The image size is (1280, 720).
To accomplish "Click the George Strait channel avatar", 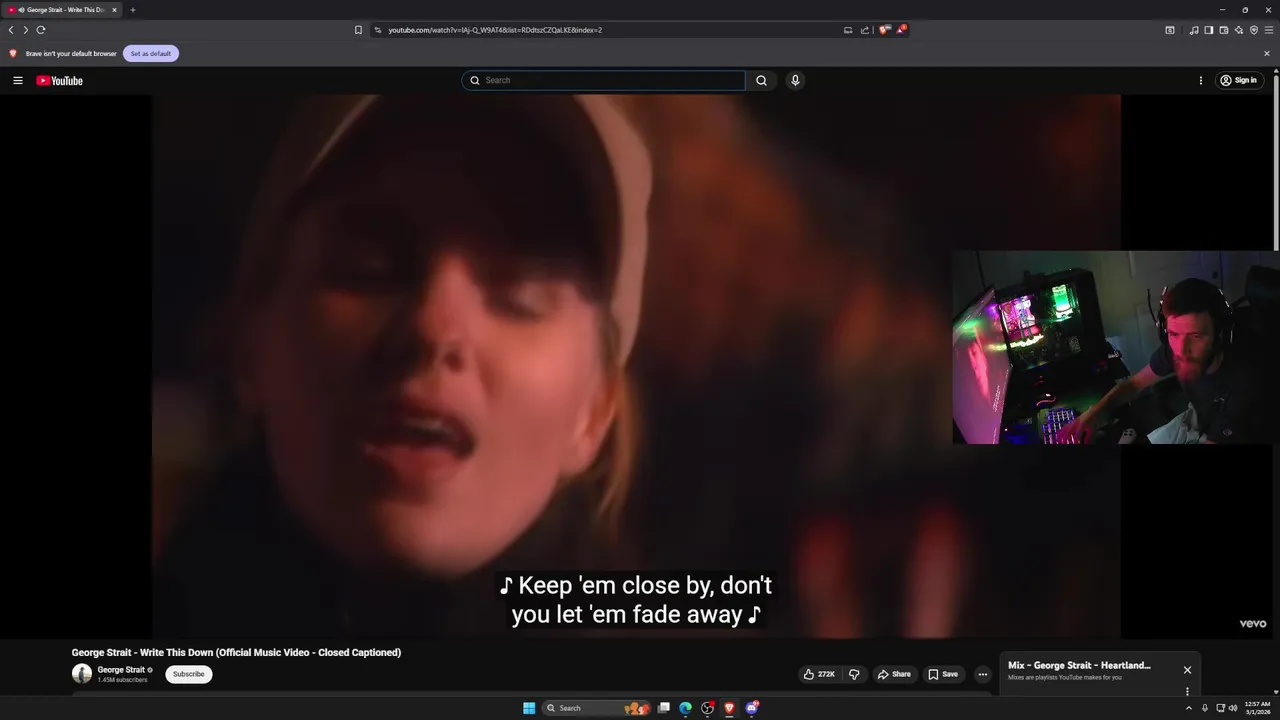I will coord(82,674).
